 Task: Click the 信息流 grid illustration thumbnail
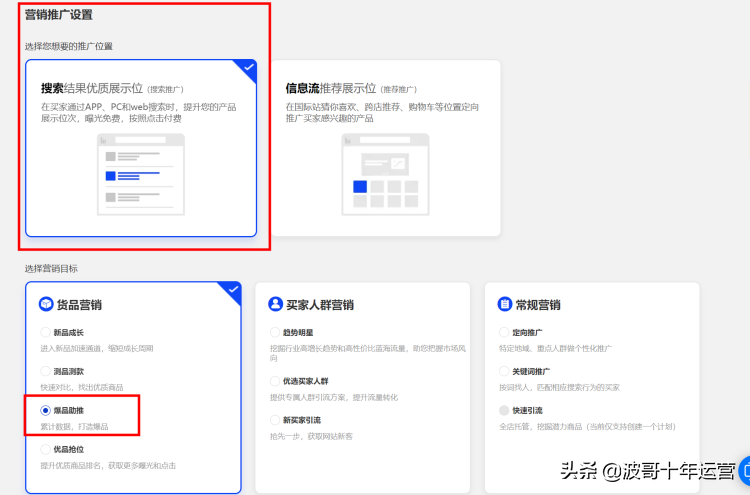tap(386, 175)
